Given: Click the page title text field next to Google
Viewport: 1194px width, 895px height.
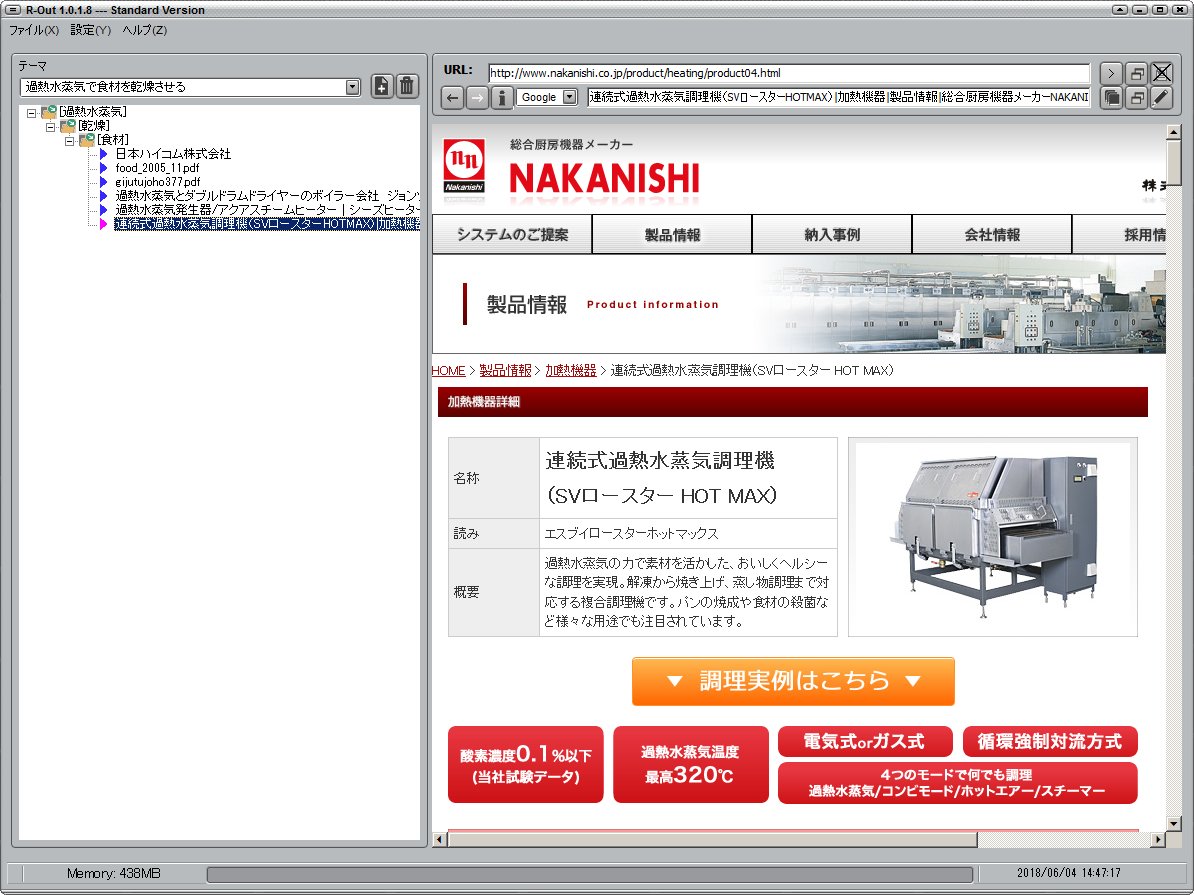Looking at the screenshot, I should tap(838, 97).
